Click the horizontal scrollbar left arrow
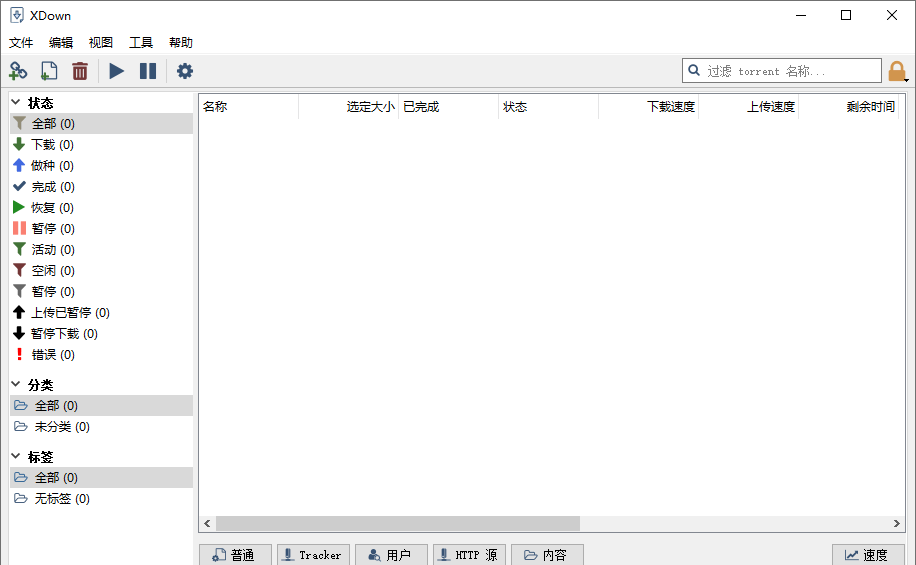916x565 pixels. (x=207, y=524)
